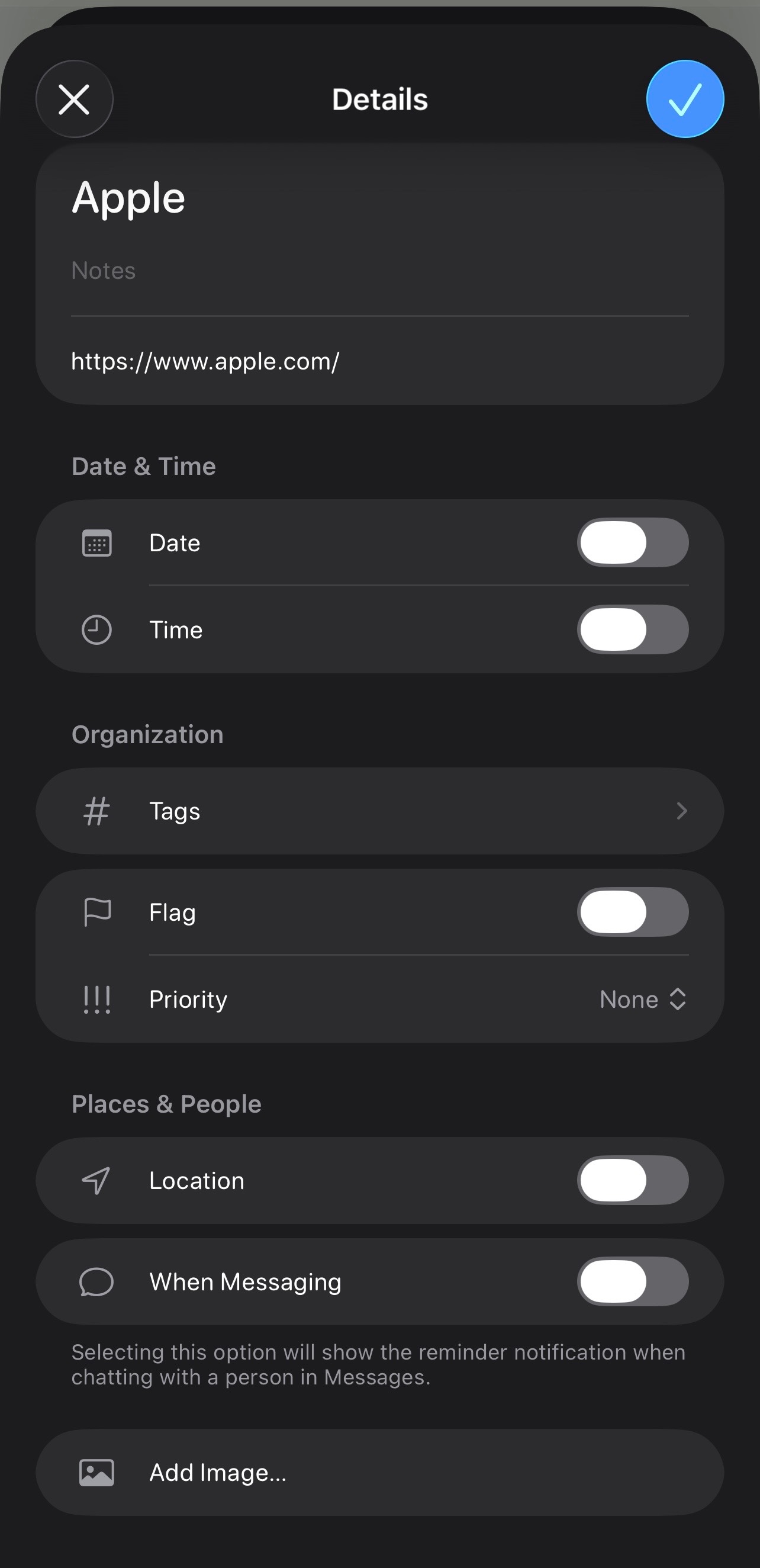Enable the Date toggle switch
Image resolution: width=760 pixels, height=1568 pixels.
point(632,542)
